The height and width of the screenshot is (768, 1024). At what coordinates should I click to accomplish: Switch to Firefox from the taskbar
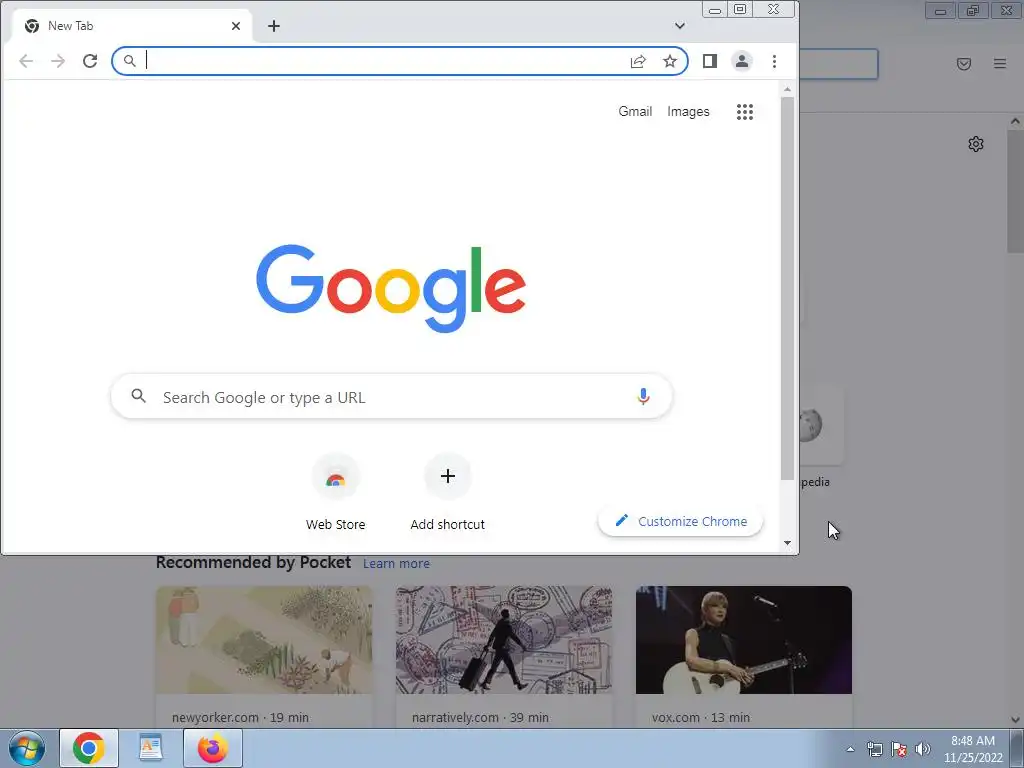tap(213, 748)
